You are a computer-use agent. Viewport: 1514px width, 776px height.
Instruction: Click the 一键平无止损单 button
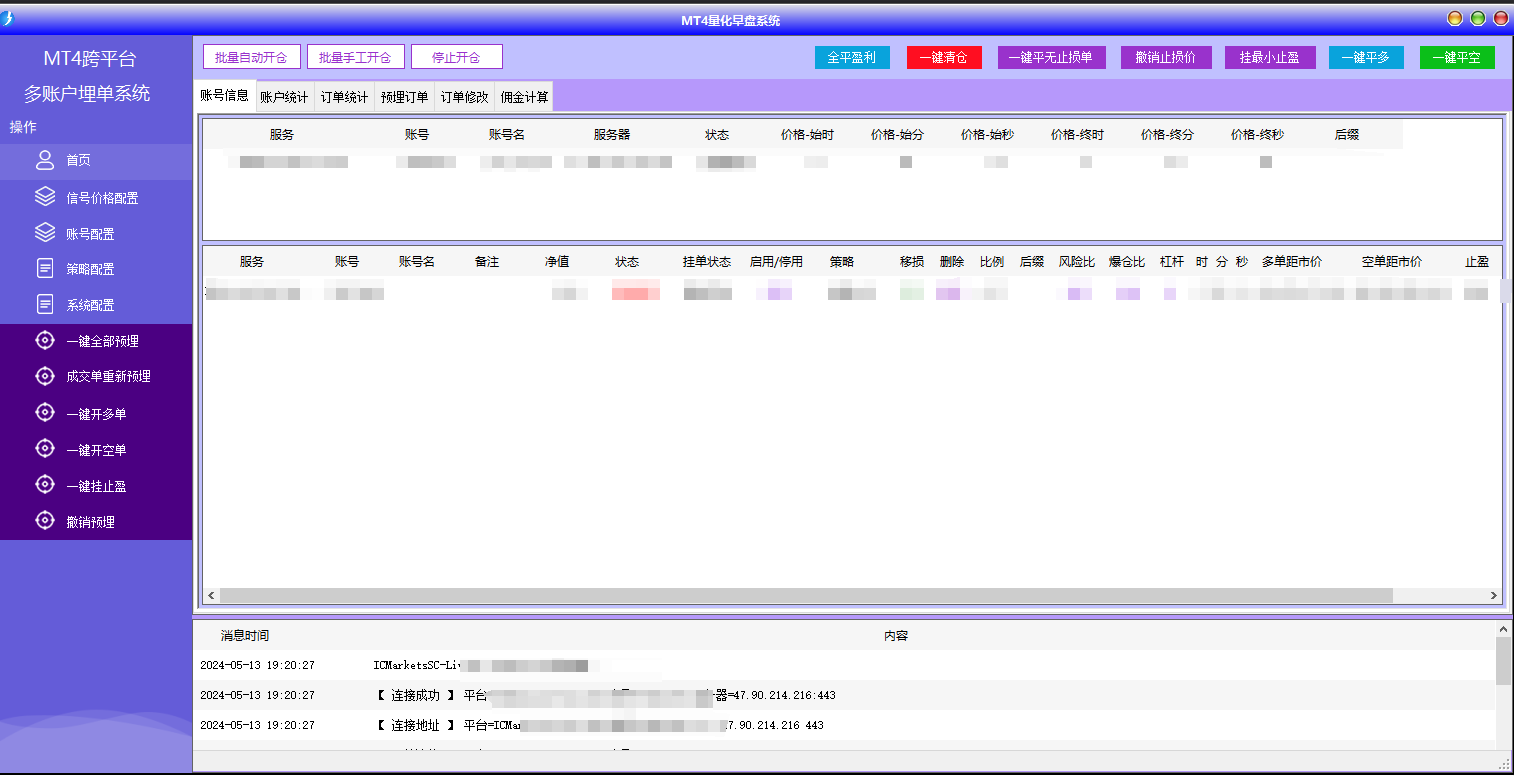tap(1051, 57)
